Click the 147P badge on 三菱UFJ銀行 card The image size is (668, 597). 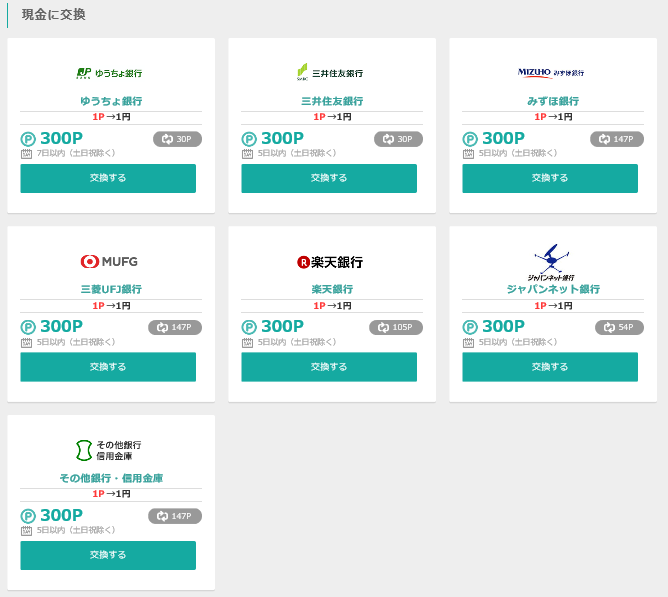pyautogui.click(x=175, y=327)
